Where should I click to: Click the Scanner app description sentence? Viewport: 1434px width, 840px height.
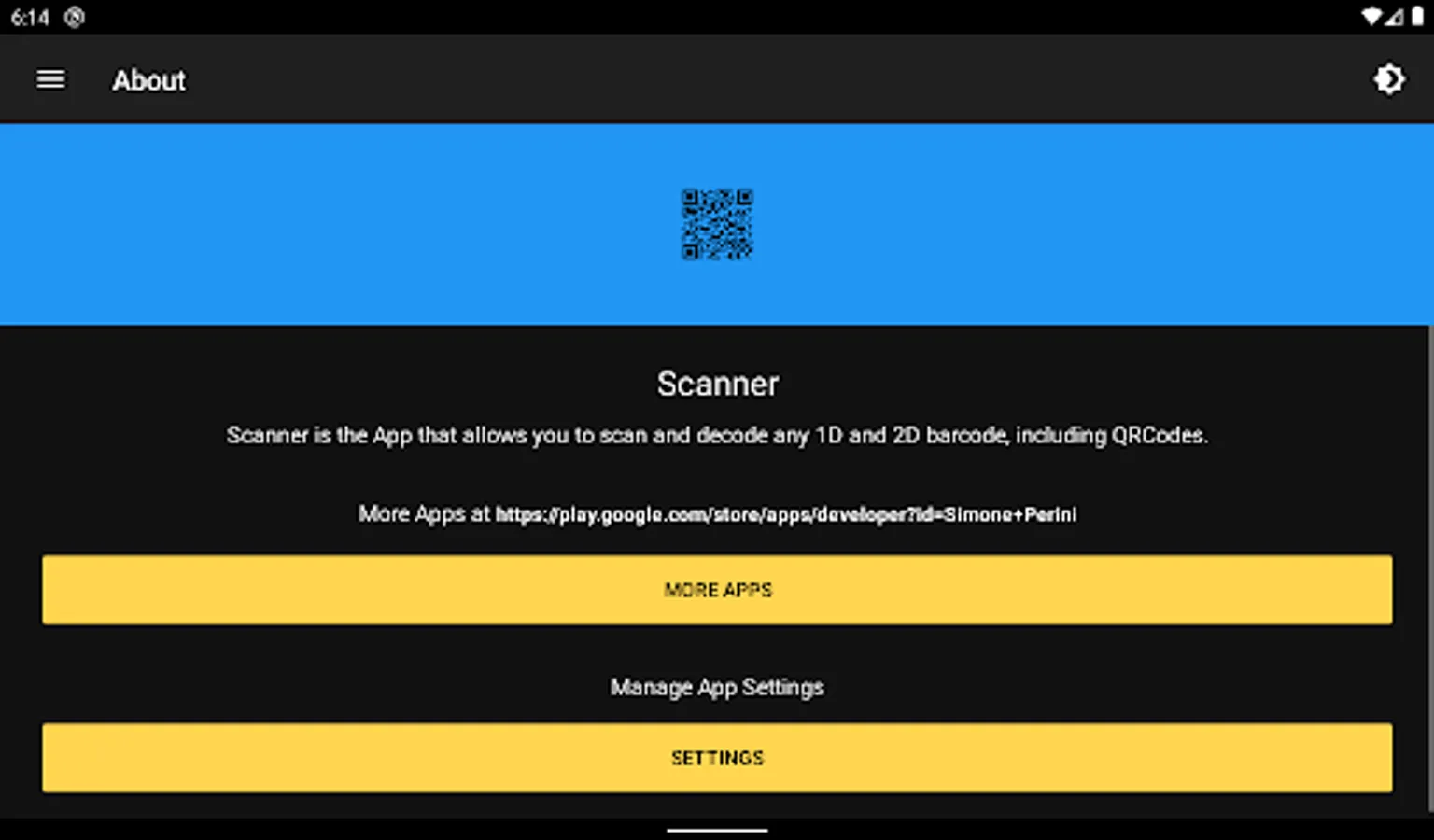717,435
